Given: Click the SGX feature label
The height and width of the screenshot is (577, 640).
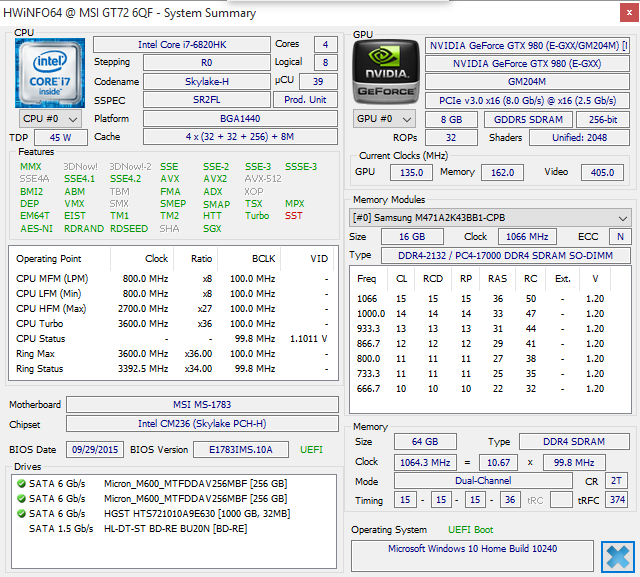Looking at the screenshot, I should 212,229.
